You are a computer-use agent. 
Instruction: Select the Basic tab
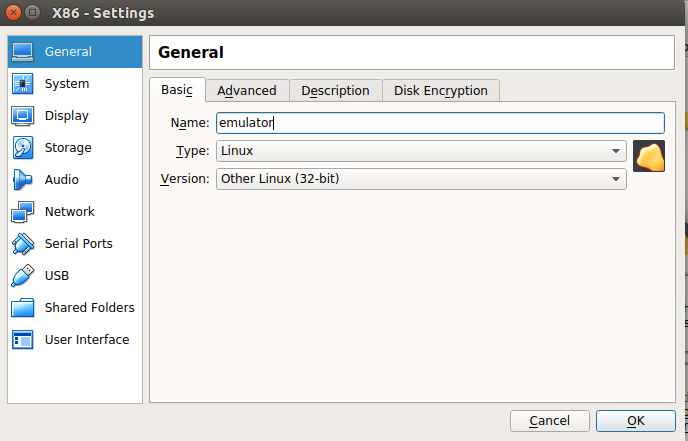point(177,90)
